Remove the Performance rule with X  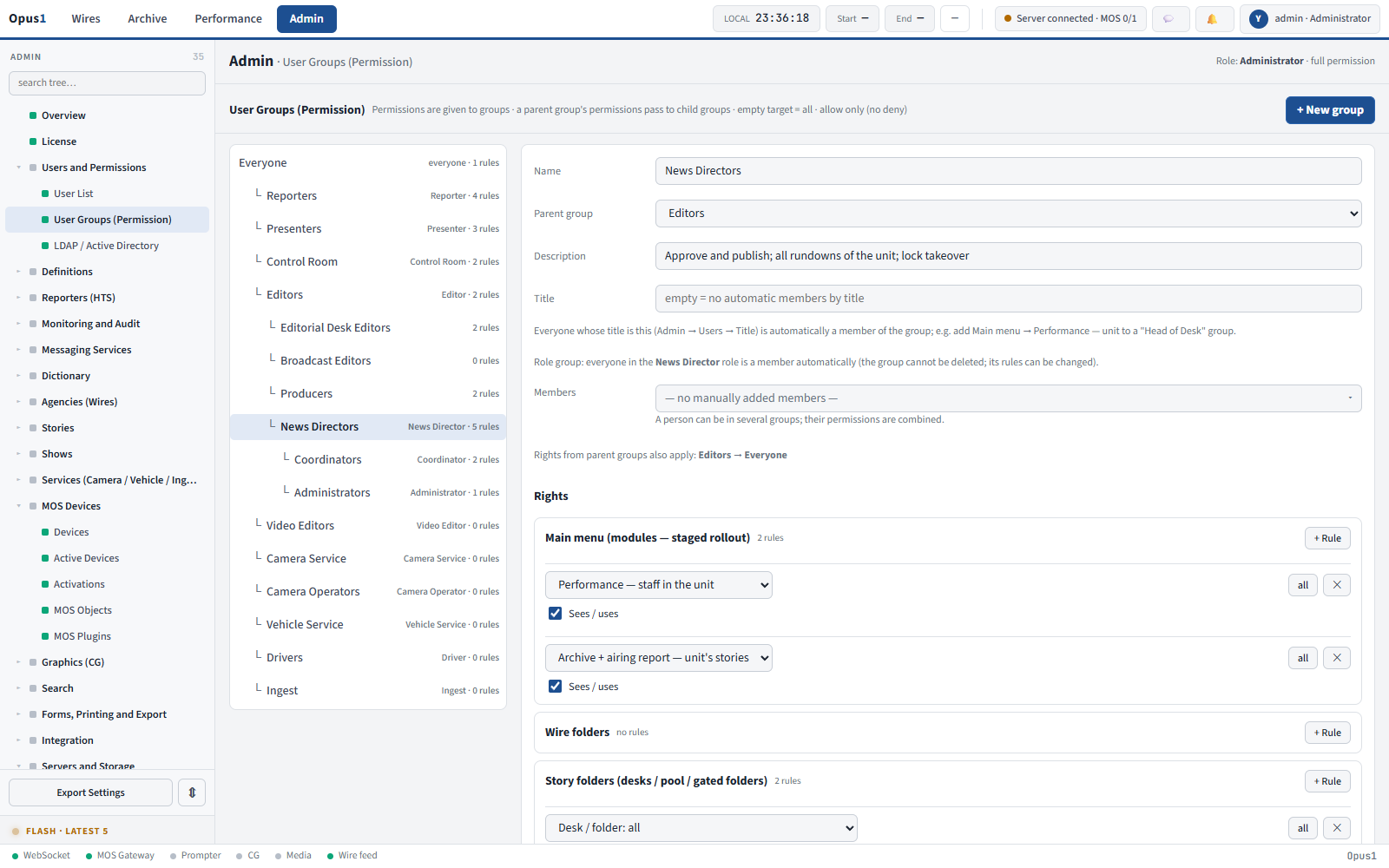tap(1337, 585)
